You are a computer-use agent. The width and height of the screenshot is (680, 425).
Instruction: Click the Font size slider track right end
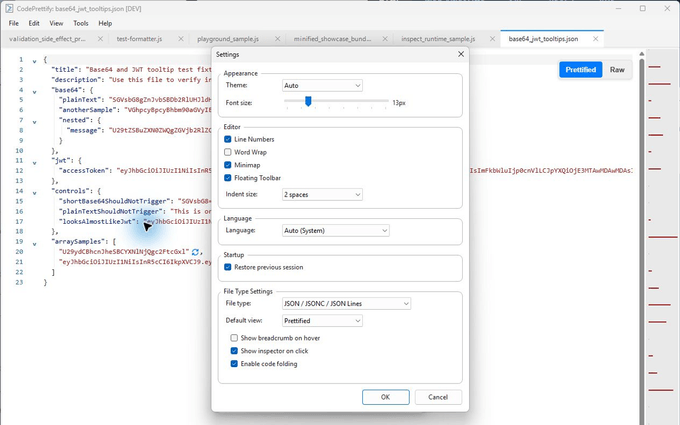click(x=387, y=101)
